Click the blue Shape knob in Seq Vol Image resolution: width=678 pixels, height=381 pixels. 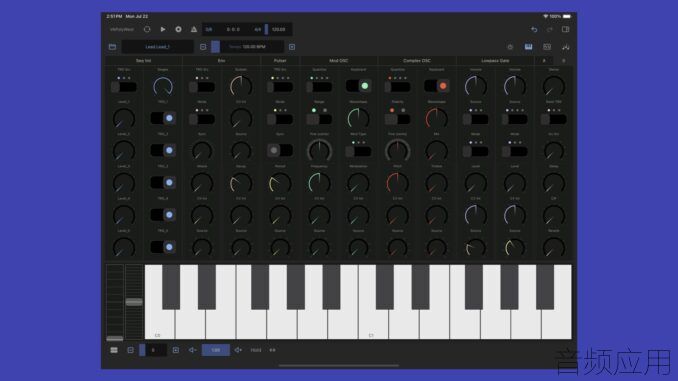(x=163, y=86)
